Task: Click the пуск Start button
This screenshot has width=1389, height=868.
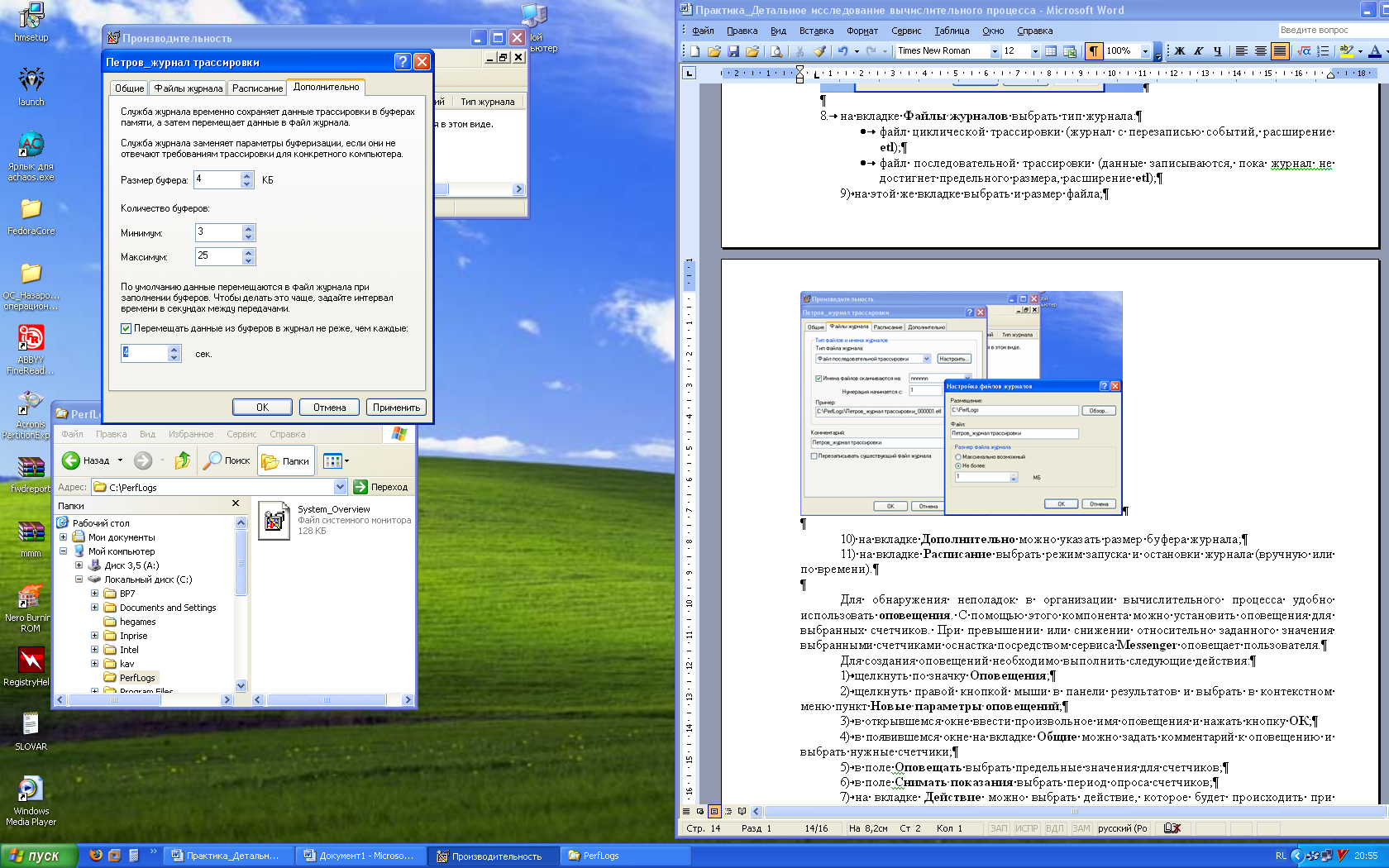Action: pos(38,856)
